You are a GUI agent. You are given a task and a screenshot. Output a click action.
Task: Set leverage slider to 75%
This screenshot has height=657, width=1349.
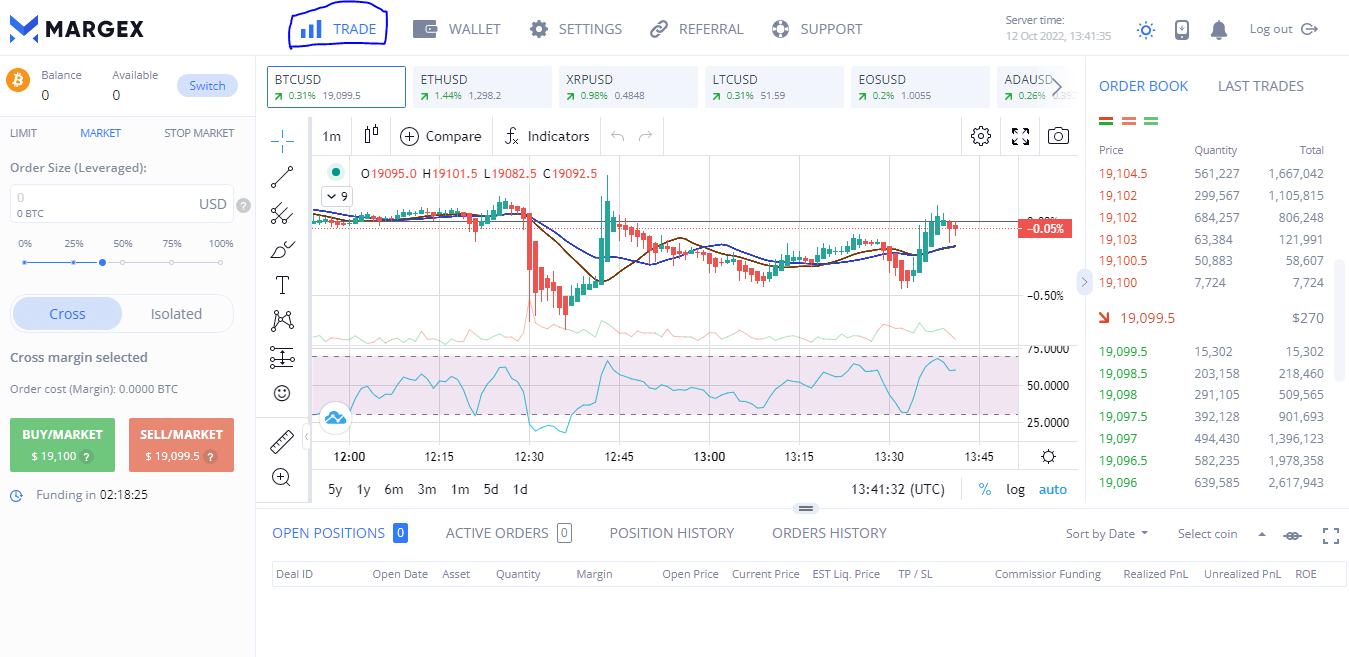172,262
